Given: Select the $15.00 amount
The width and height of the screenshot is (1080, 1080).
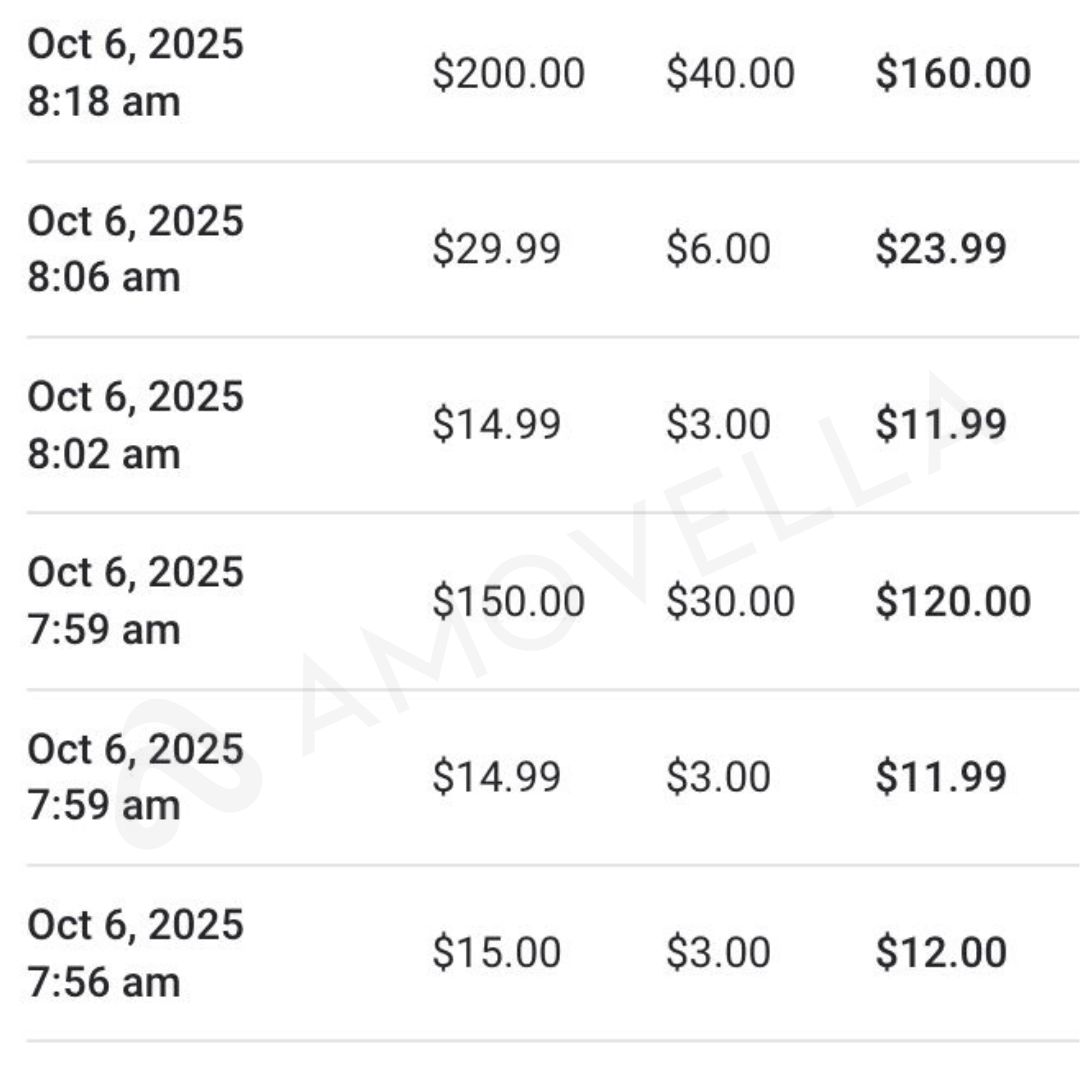Looking at the screenshot, I should point(496,953).
